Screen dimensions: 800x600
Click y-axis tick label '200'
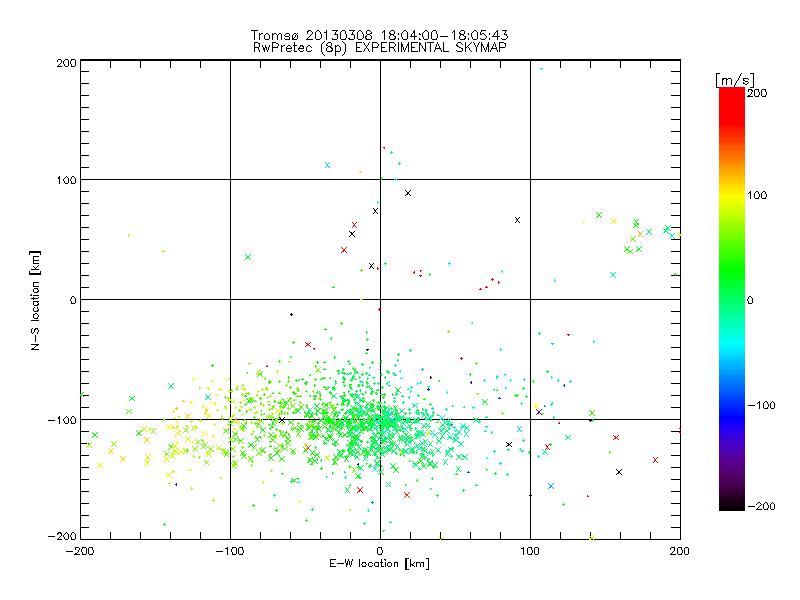point(66,63)
